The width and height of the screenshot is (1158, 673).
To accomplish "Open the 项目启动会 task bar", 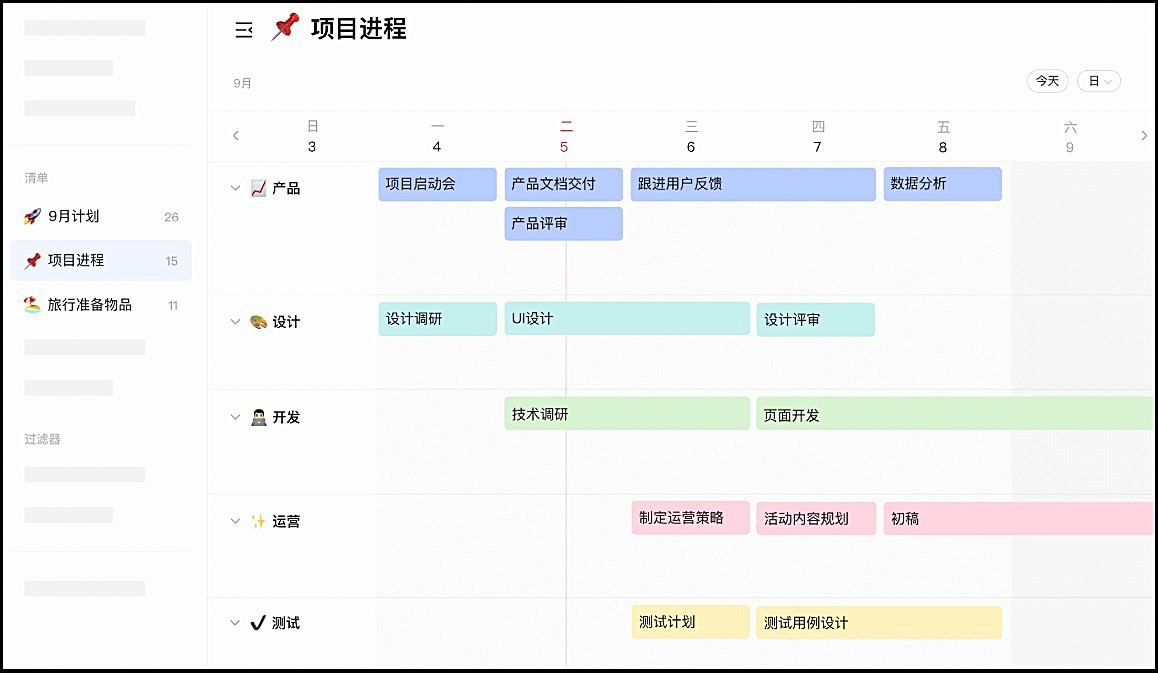I will coord(437,184).
